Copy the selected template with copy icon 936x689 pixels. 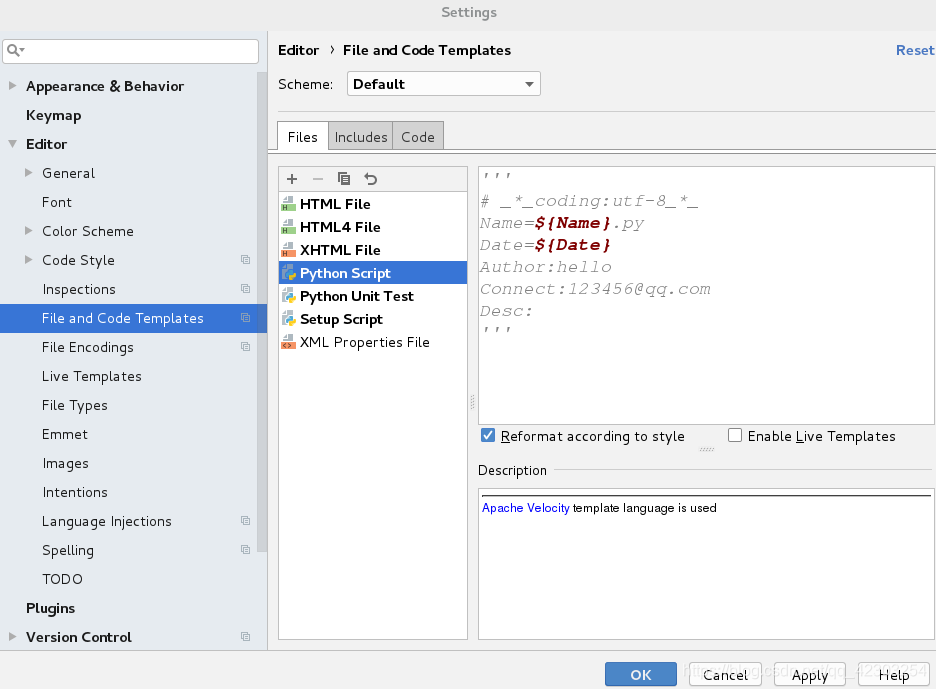coord(344,179)
